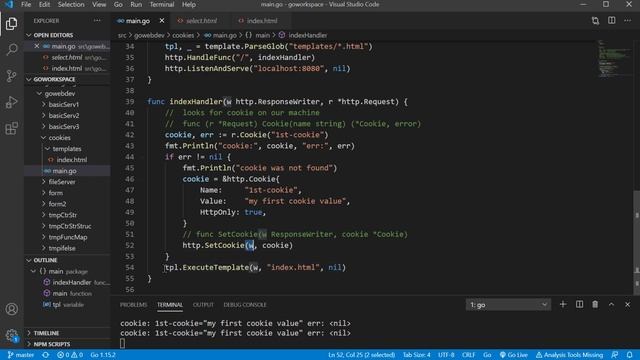Switch to the Output panel tab
The image size is (640, 360).
[x=203, y=305]
